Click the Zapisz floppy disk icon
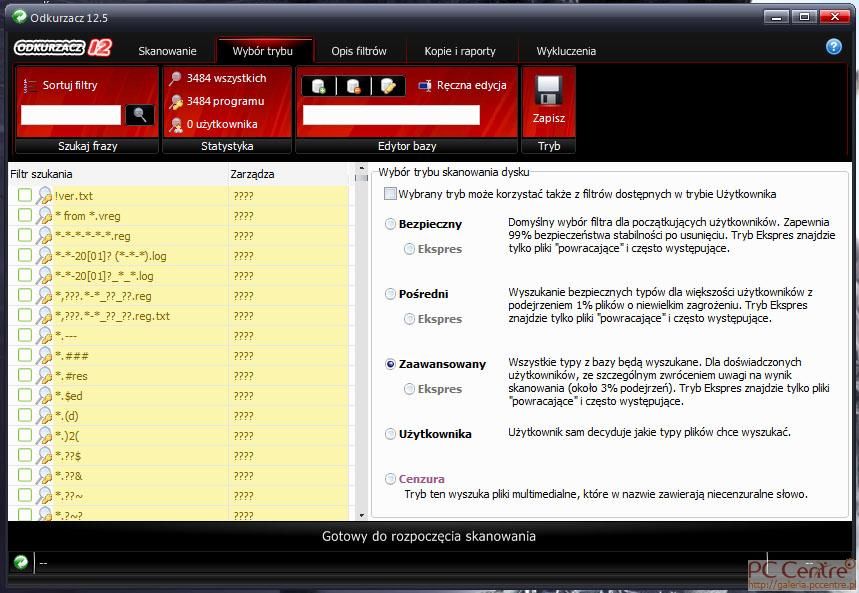 click(x=548, y=92)
